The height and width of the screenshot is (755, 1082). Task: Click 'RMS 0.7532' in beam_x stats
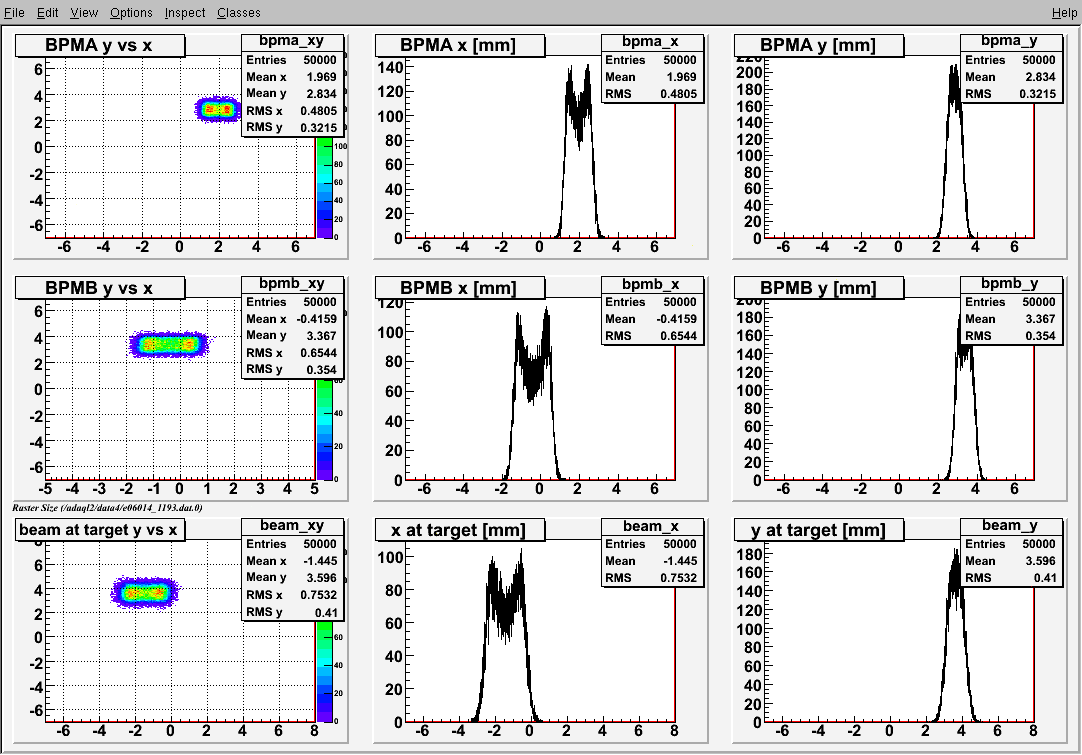(651, 578)
